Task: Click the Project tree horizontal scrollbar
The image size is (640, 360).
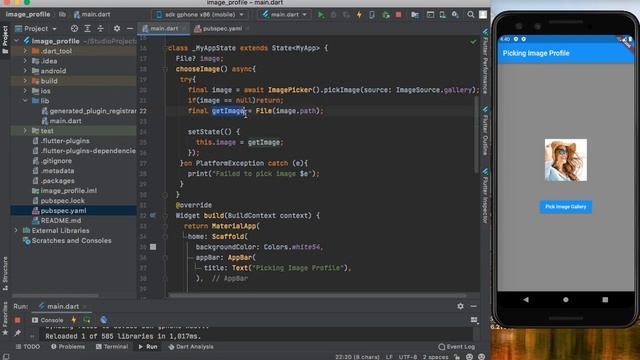Action: [x=56, y=295]
